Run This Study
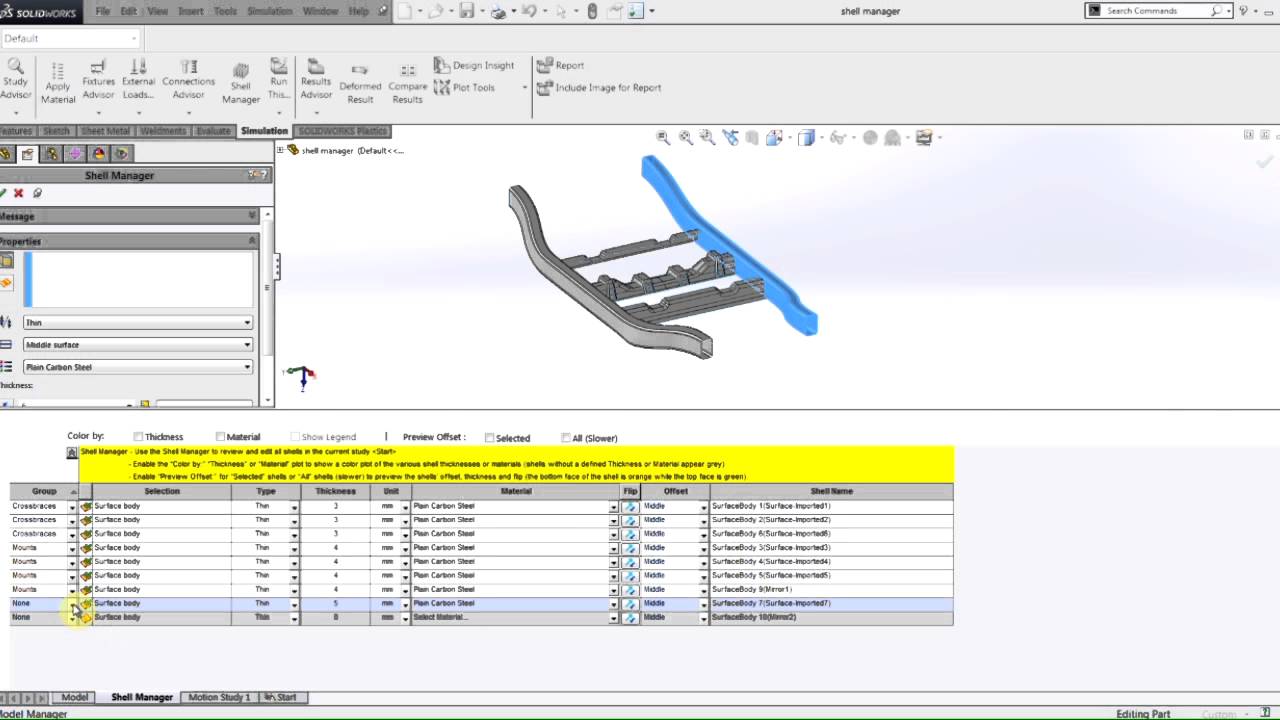This screenshot has height=720, width=1280. (x=279, y=79)
